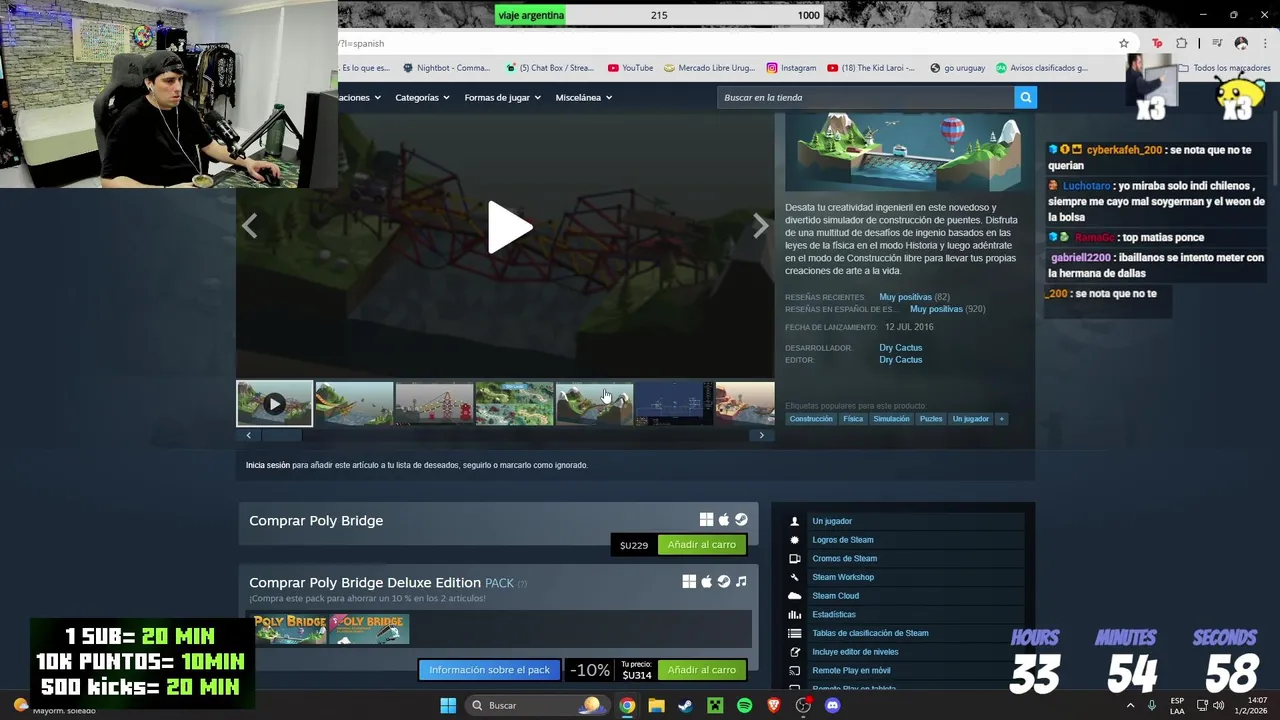The image size is (1280, 720).
Task: Open the Steam Cloud feature link
Action: (x=836, y=596)
